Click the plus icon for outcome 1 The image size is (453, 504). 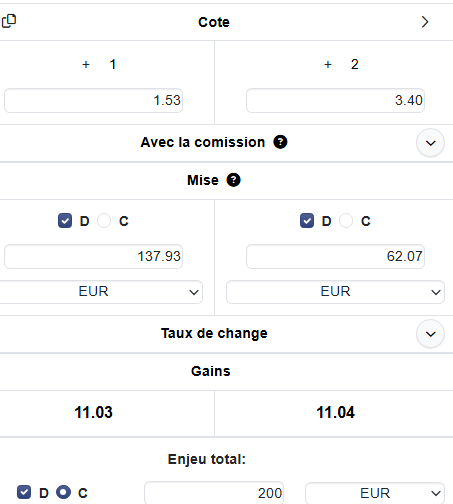click(86, 64)
